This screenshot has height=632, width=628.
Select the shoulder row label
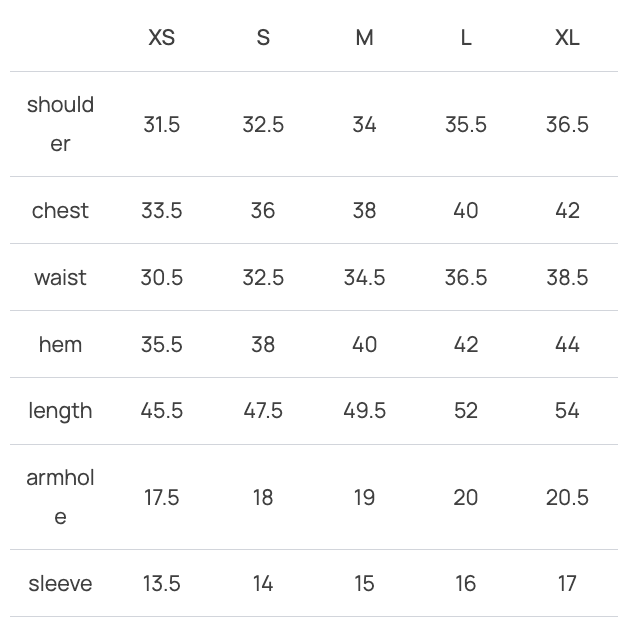(60, 124)
